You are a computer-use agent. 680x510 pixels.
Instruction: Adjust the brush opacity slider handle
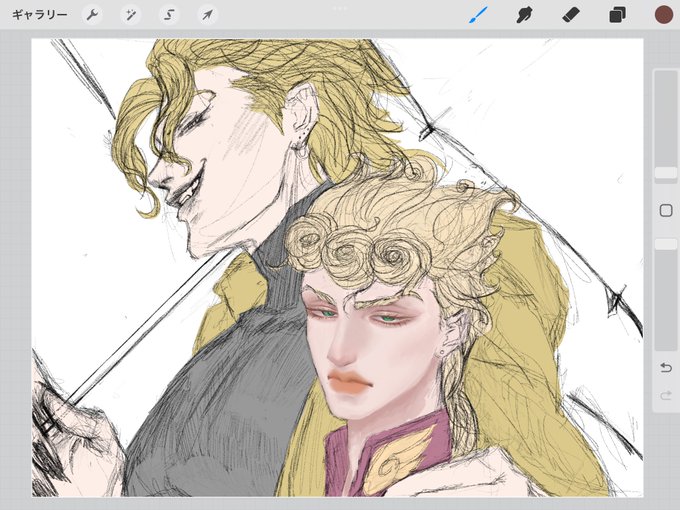666,244
